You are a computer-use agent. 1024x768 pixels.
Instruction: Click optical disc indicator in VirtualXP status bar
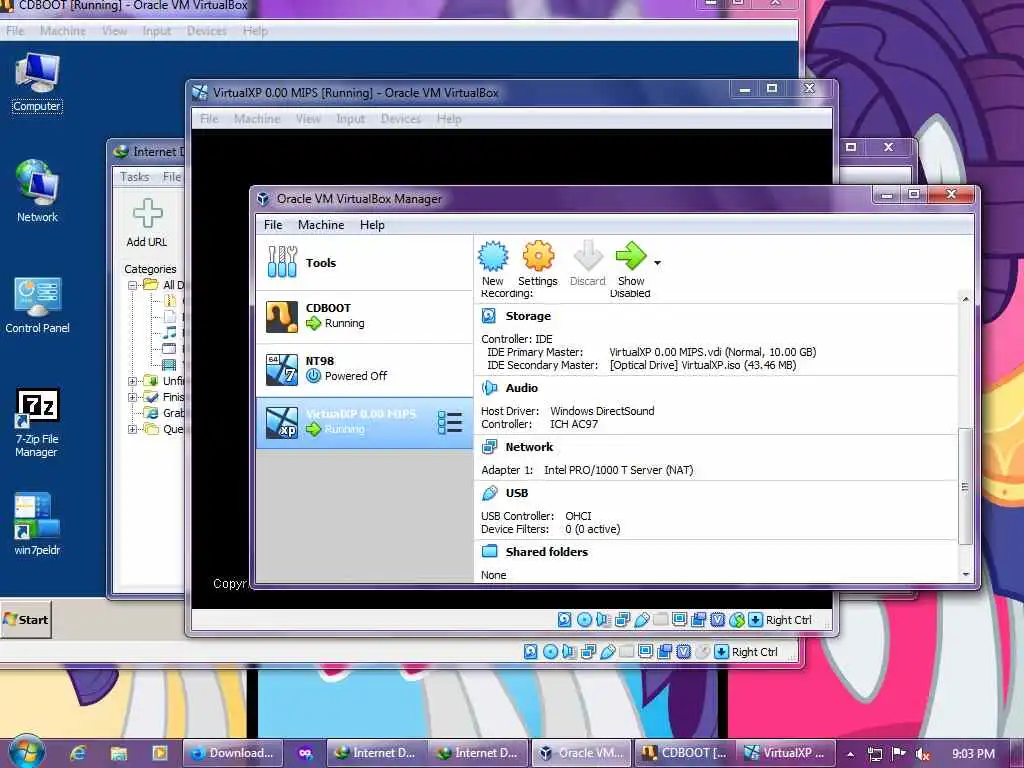click(584, 619)
